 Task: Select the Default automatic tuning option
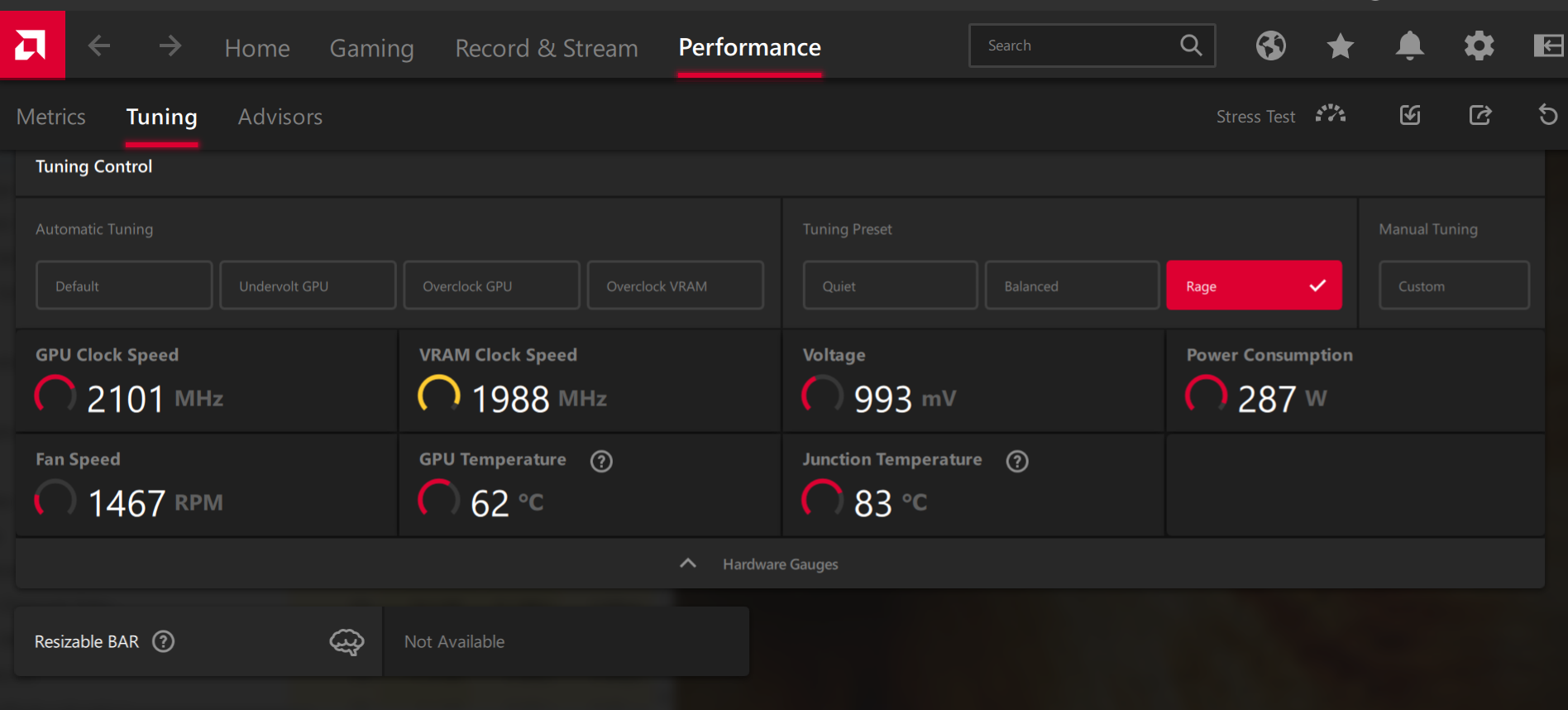pos(124,285)
